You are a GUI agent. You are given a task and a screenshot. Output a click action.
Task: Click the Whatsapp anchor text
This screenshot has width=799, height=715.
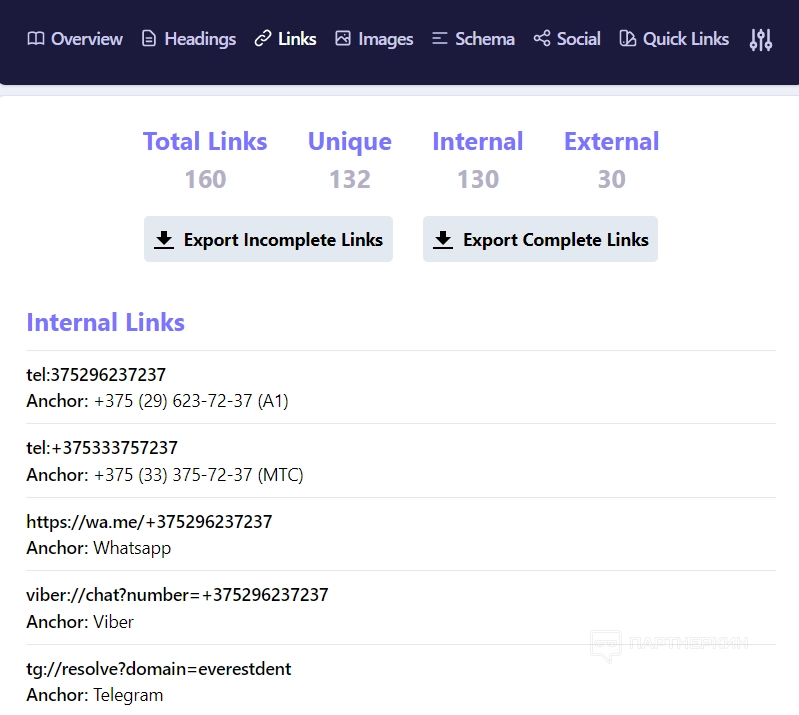click(x=132, y=548)
